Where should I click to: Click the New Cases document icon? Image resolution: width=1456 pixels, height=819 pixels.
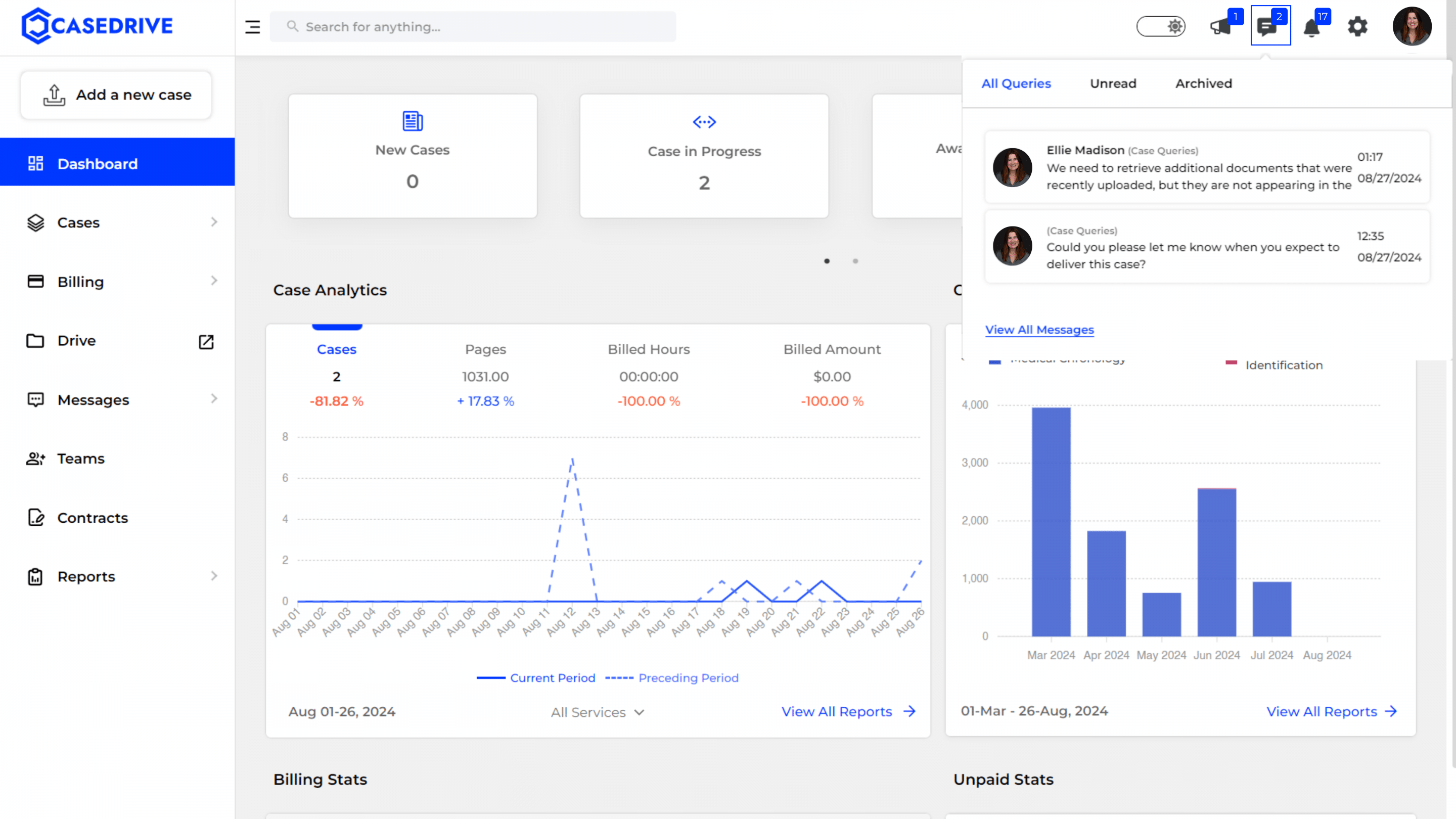[413, 121]
